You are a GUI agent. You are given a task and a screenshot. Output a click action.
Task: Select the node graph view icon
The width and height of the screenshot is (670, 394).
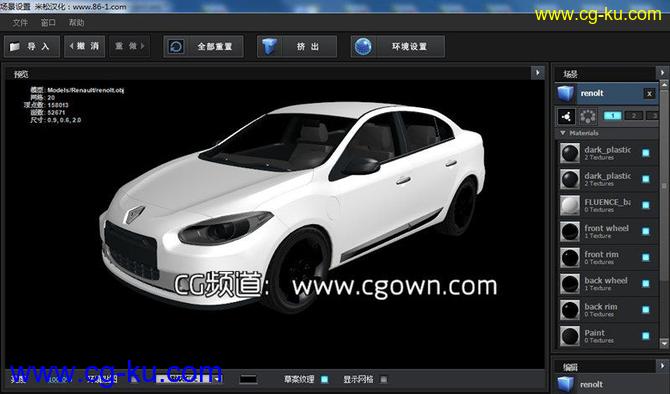[x=566, y=116]
